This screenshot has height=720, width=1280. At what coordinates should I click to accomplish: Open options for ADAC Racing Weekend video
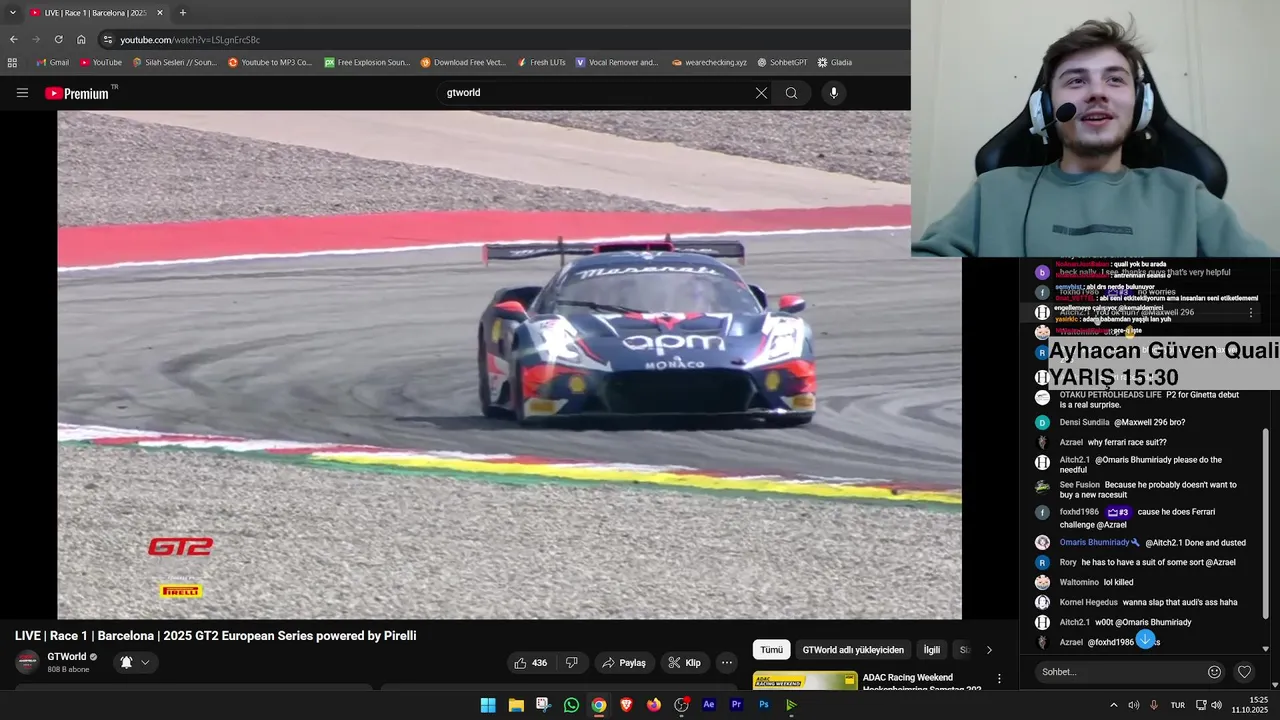point(998,679)
